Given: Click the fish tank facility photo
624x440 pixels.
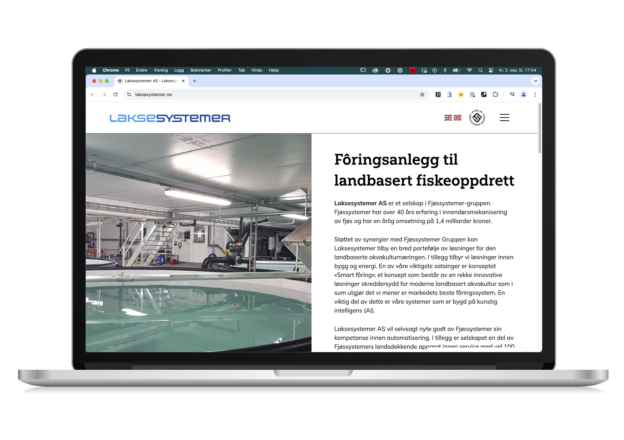Looking at the screenshot, I should click(x=198, y=243).
